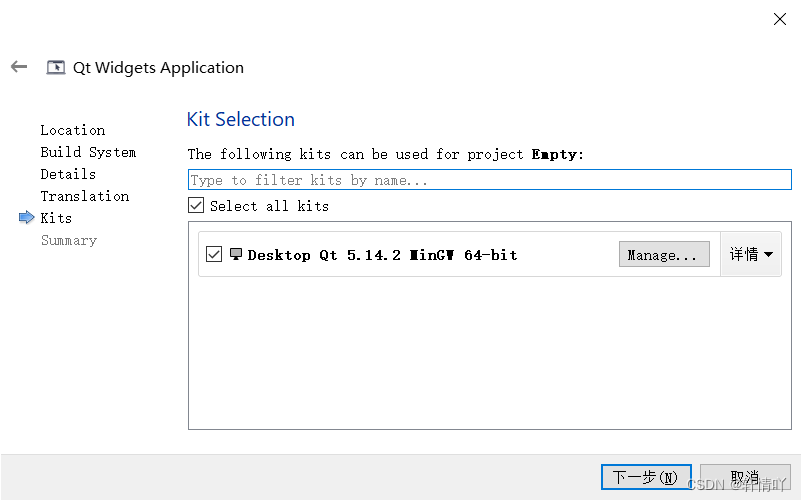Open kit settings with the Manage... button

click(664, 255)
